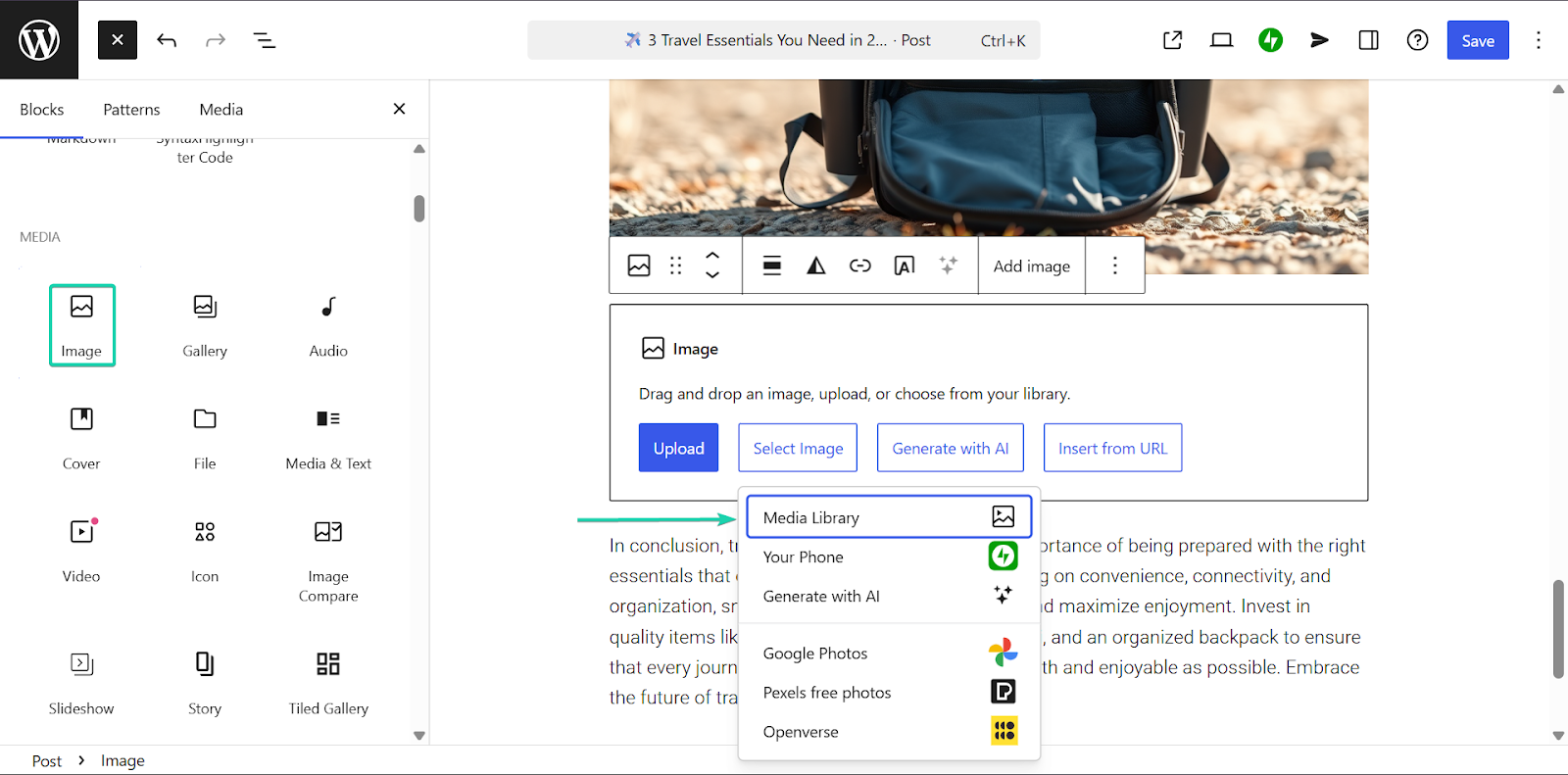1568x775 pixels.
Task: Insert a Cover block
Action: 81,438
